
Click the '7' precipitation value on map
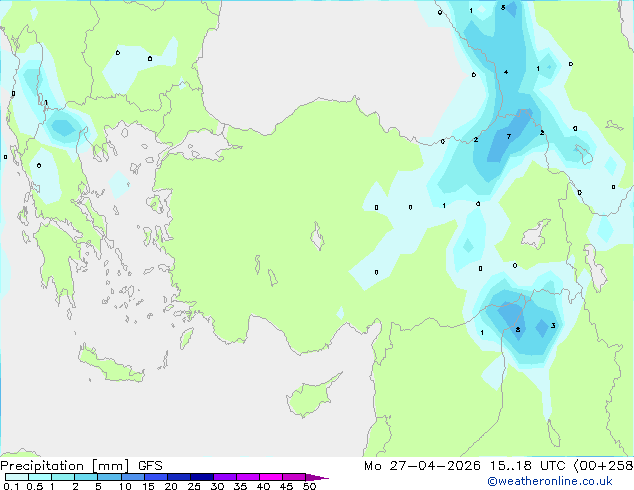pos(509,137)
